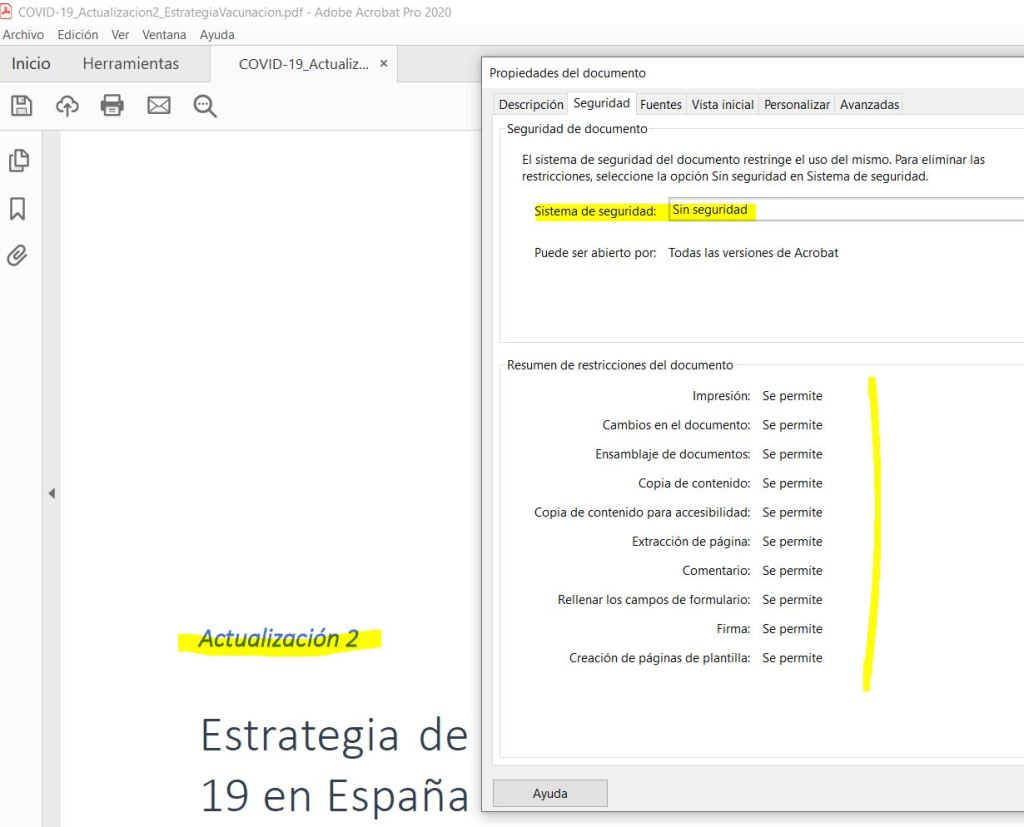
Task: Expand the left navigation pane arrow
Action: point(52,493)
